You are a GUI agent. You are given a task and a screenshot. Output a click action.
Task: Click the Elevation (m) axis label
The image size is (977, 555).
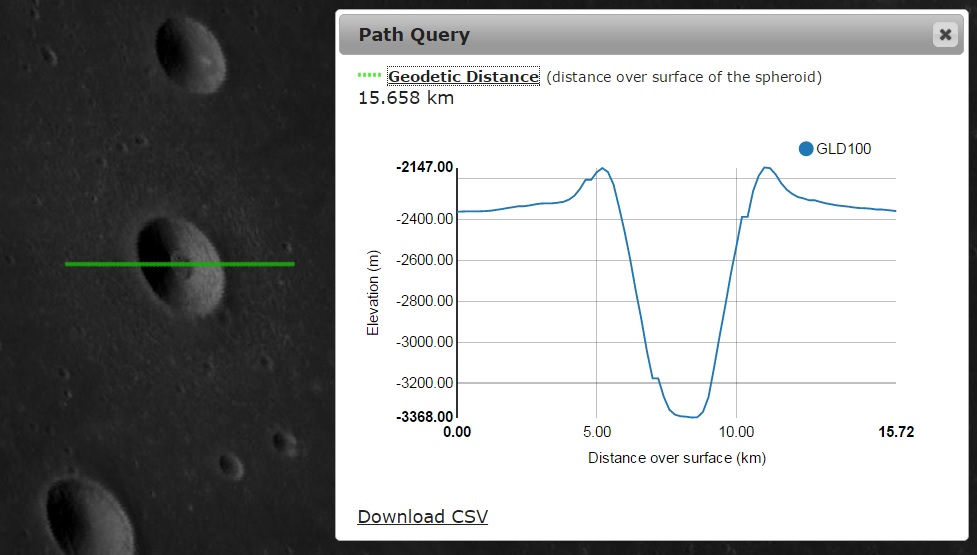pos(373,291)
